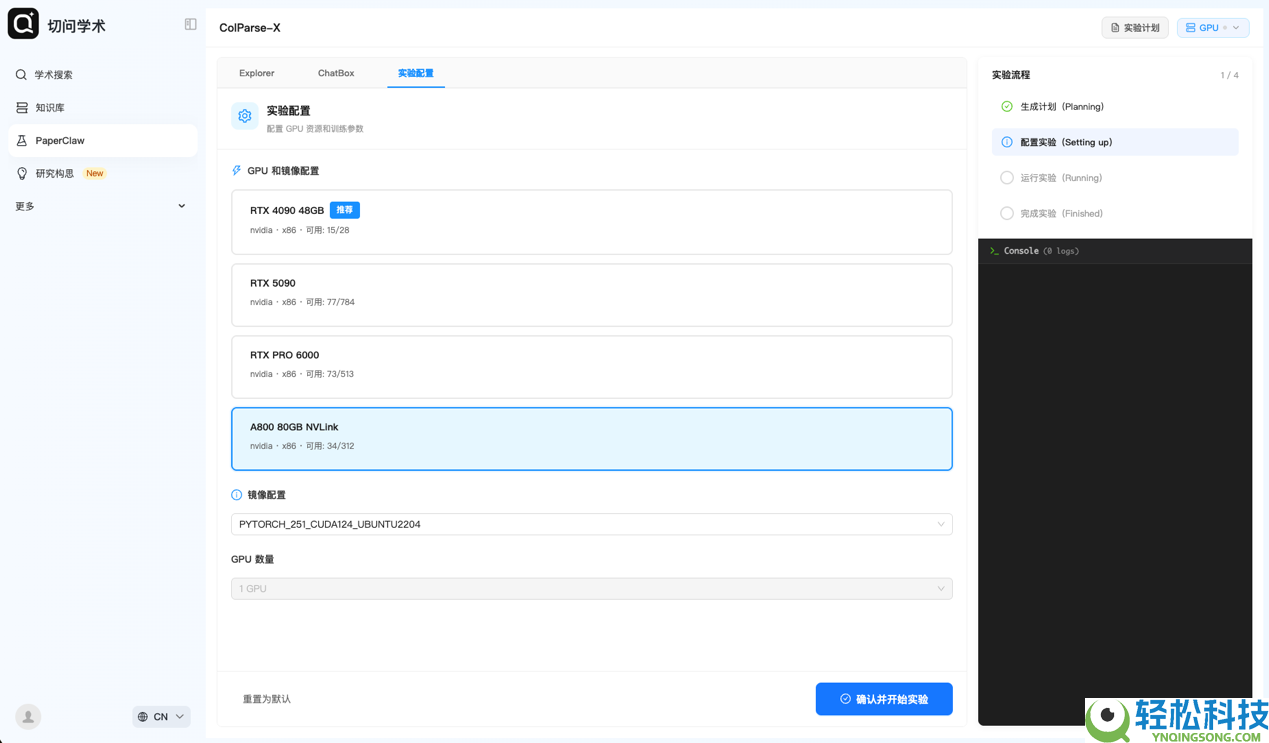Click the PaperClaw flask icon
Image resolution: width=1269 pixels, height=743 pixels.
(21, 141)
